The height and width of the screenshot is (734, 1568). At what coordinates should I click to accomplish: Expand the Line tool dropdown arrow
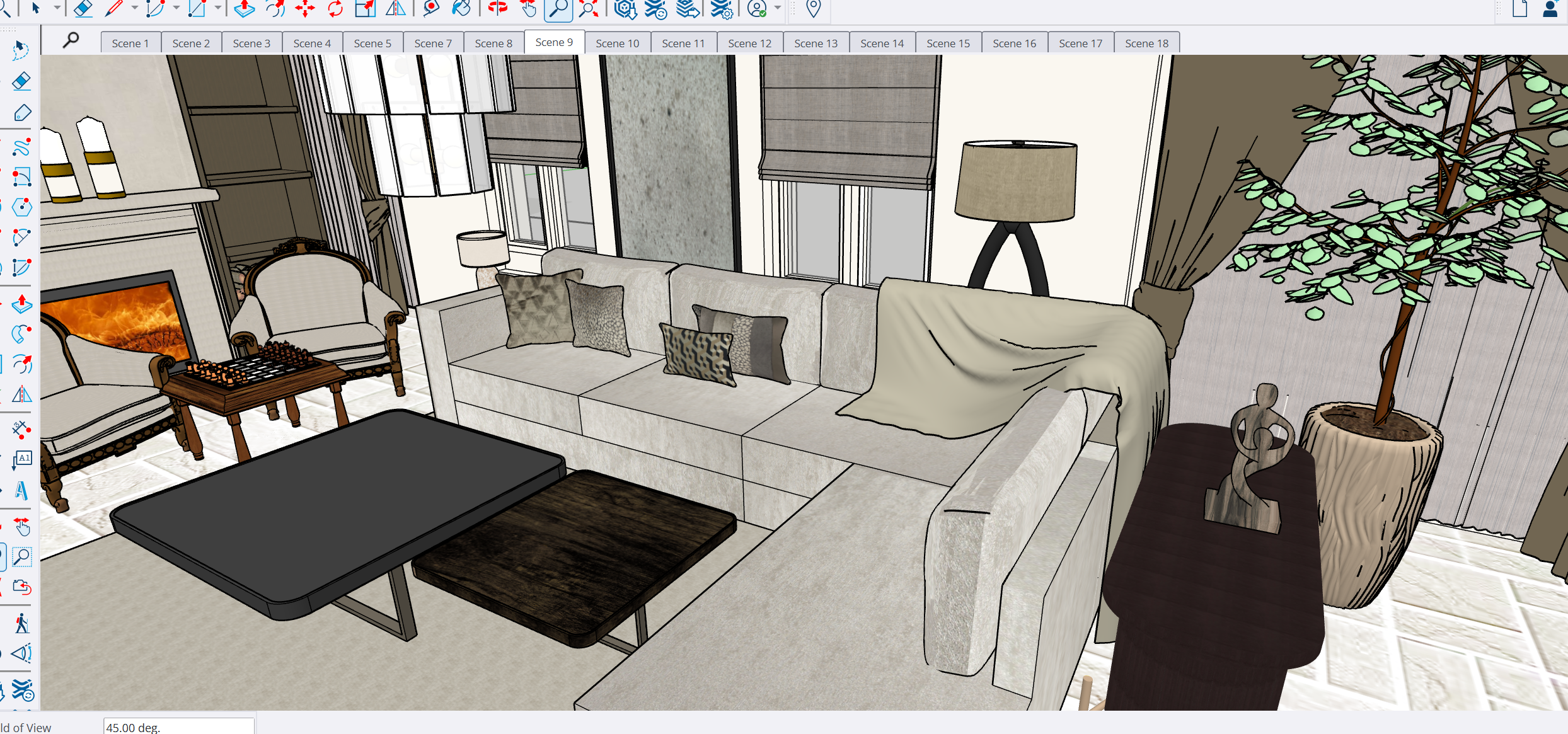pyautogui.click(x=135, y=8)
